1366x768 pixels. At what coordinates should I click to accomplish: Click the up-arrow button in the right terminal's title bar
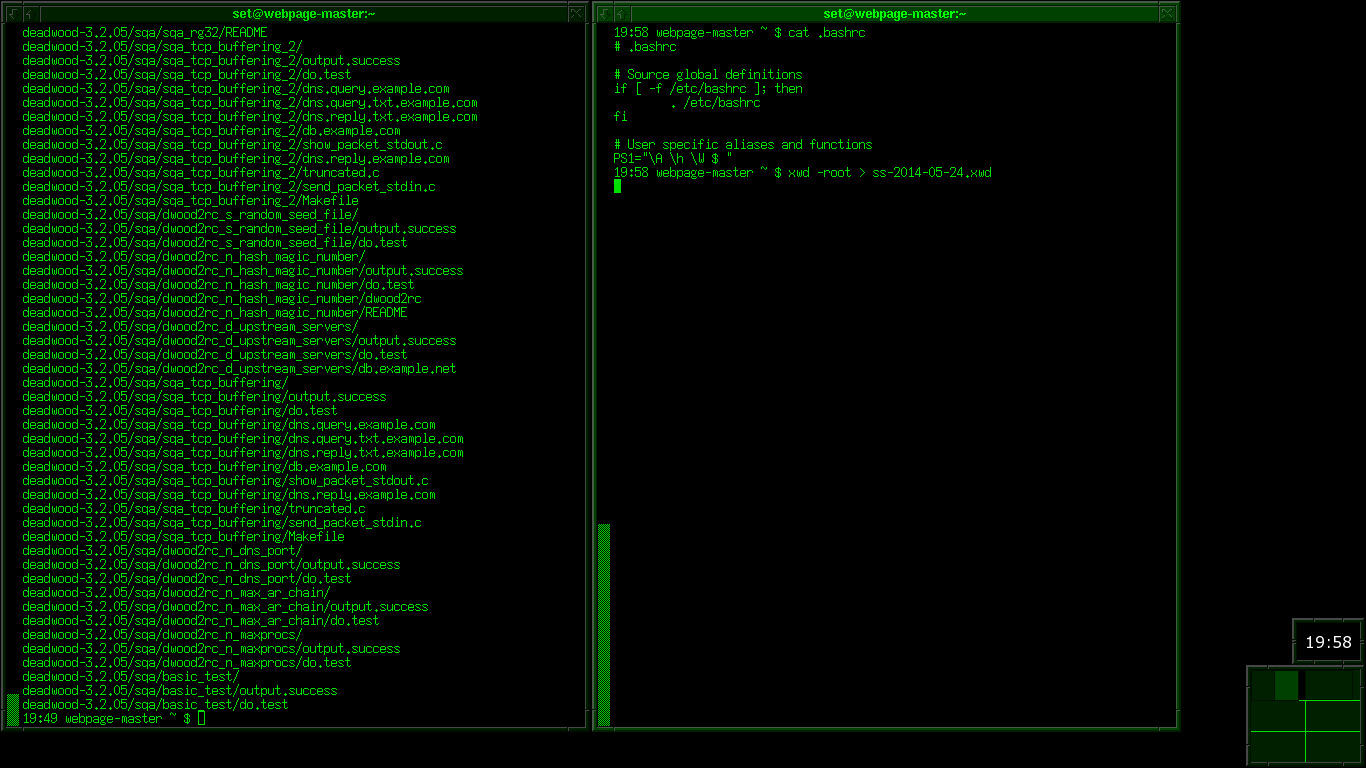[620, 13]
